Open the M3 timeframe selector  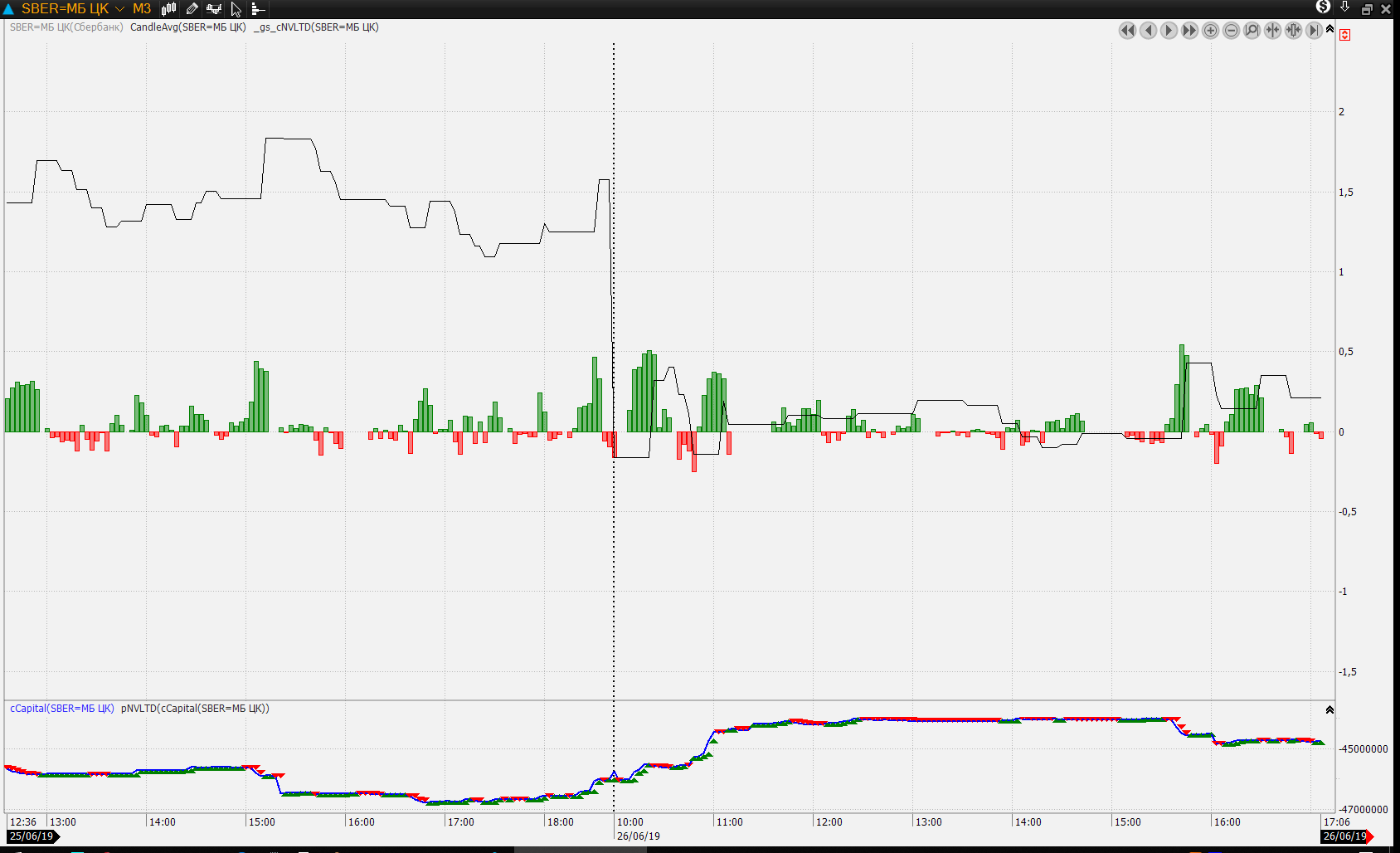[x=142, y=9]
